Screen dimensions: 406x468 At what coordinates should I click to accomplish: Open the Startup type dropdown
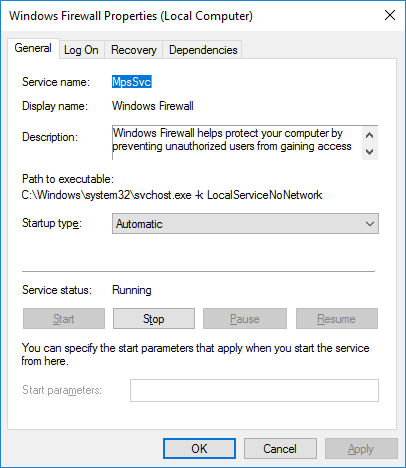tap(245, 224)
